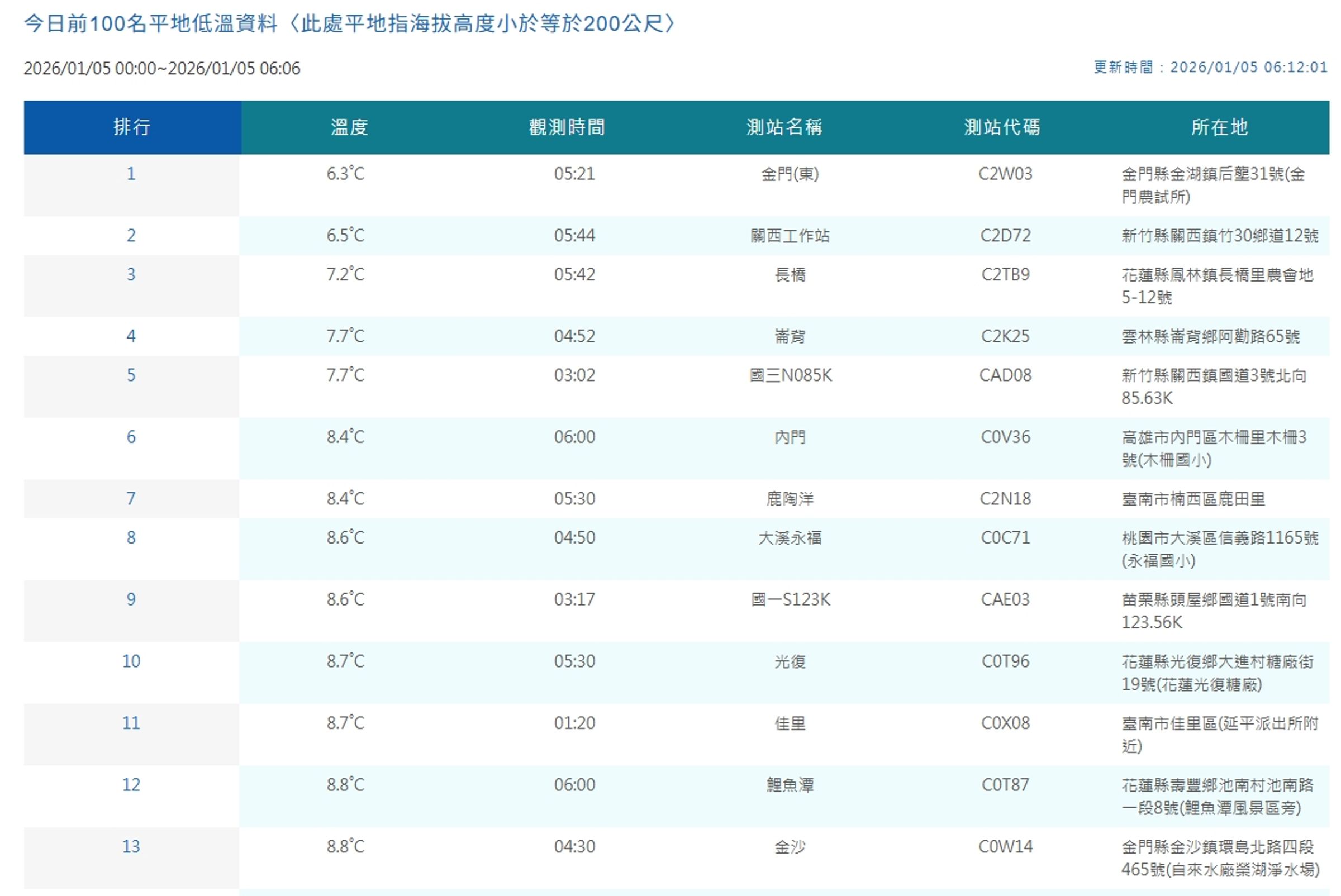Click rank number 10
1341x896 pixels.
pos(131,661)
